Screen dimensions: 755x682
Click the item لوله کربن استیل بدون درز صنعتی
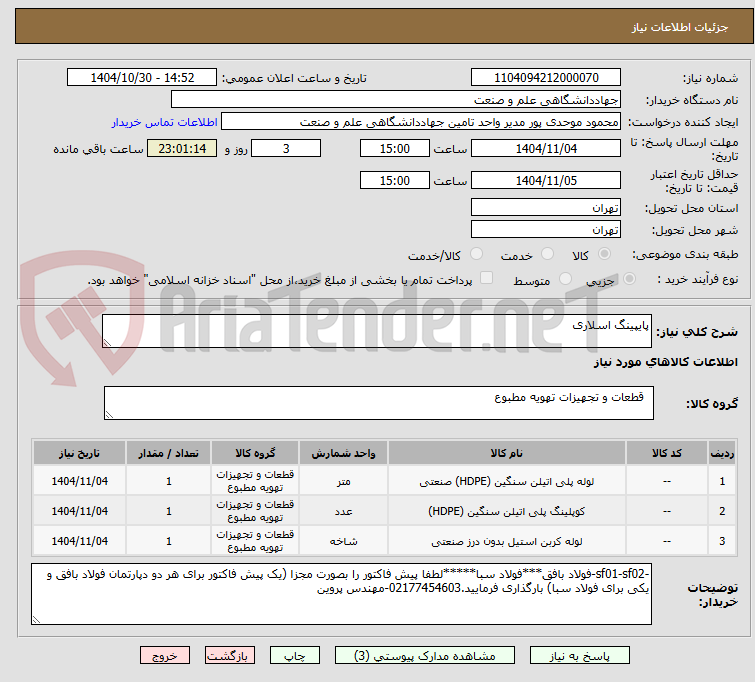pos(507,541)
